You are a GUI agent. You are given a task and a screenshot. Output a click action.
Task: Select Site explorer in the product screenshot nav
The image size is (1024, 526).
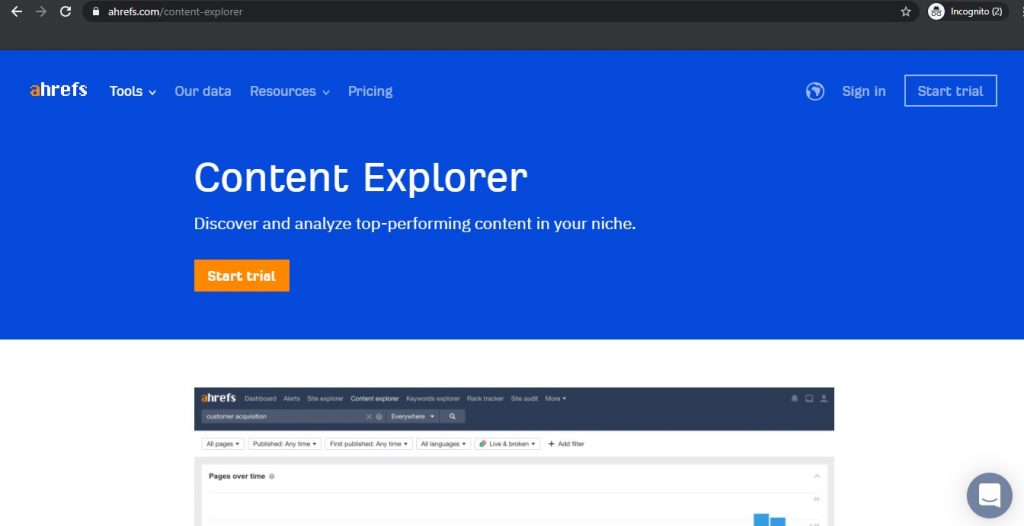pyautogui.click(x=325, y=399)
